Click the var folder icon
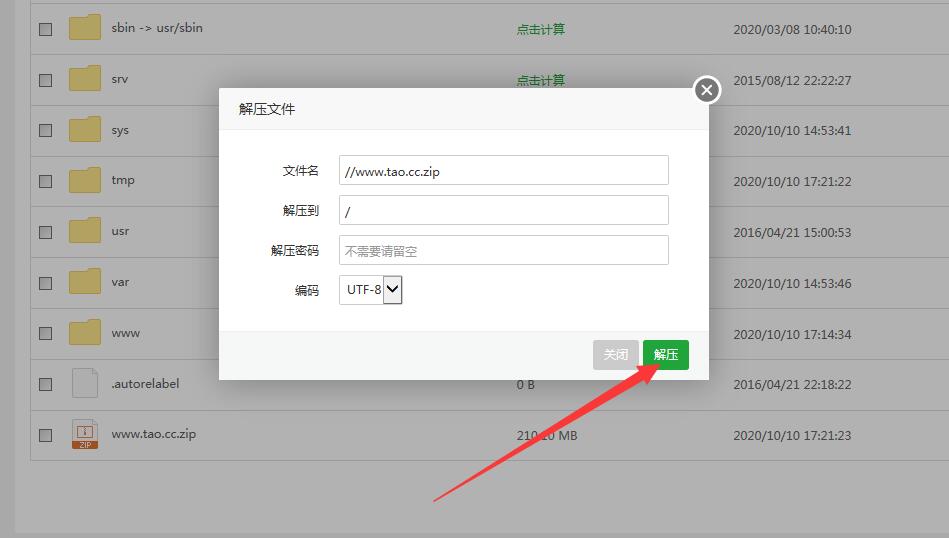Screen dimensions: 949x538 (x=85, y=282)
